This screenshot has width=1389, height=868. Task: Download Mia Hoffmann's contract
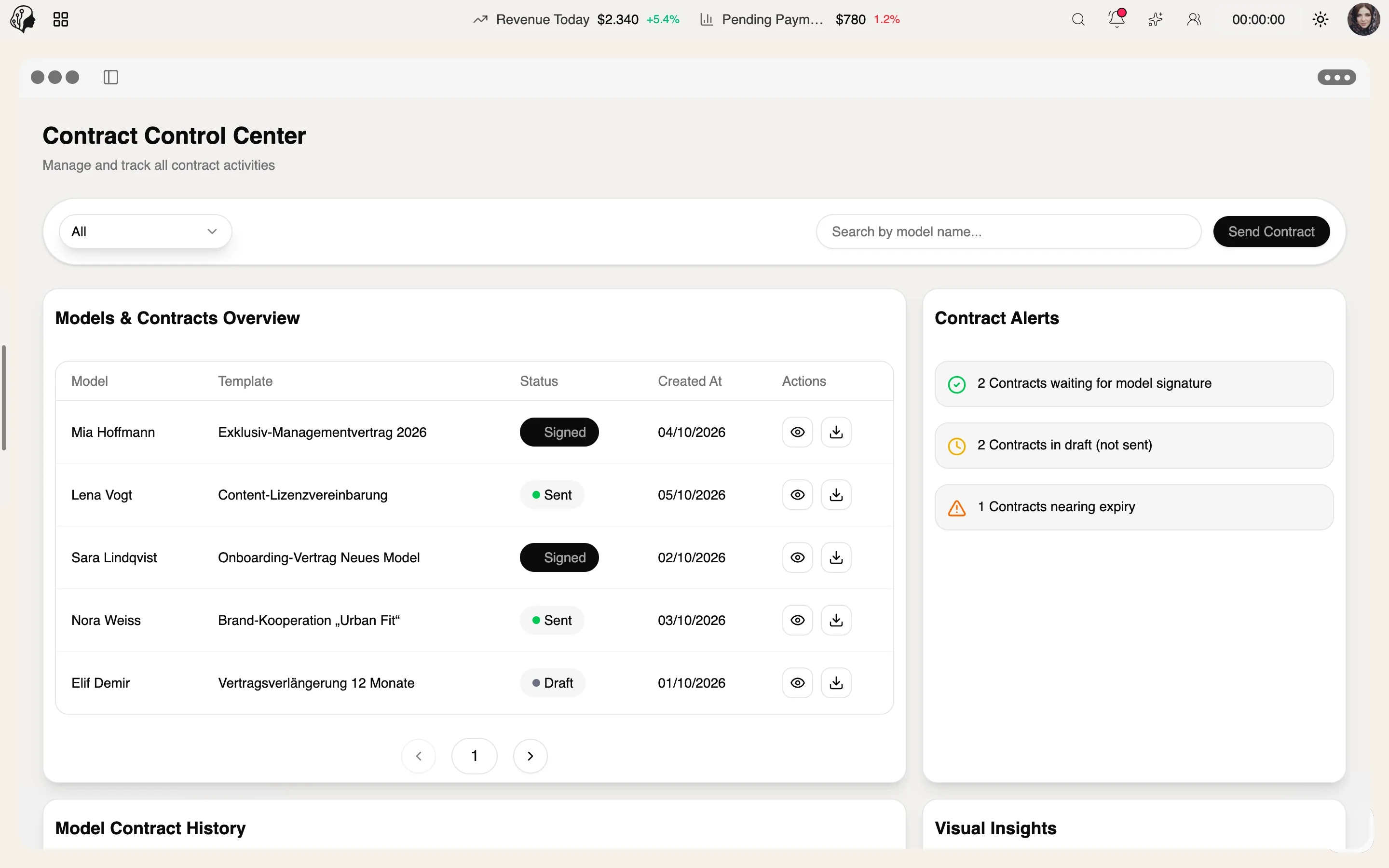pos(836,432)
